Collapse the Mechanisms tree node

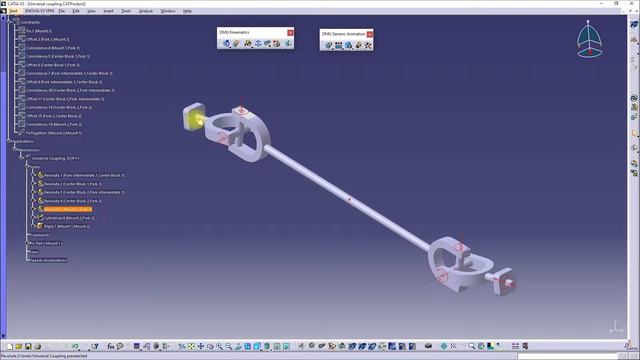(x=15, y=150)
